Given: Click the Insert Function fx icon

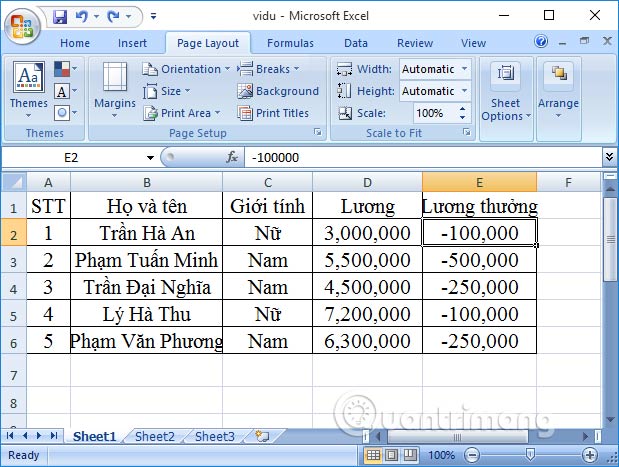Looking at the screenshot, I should [x=232, y=158].
